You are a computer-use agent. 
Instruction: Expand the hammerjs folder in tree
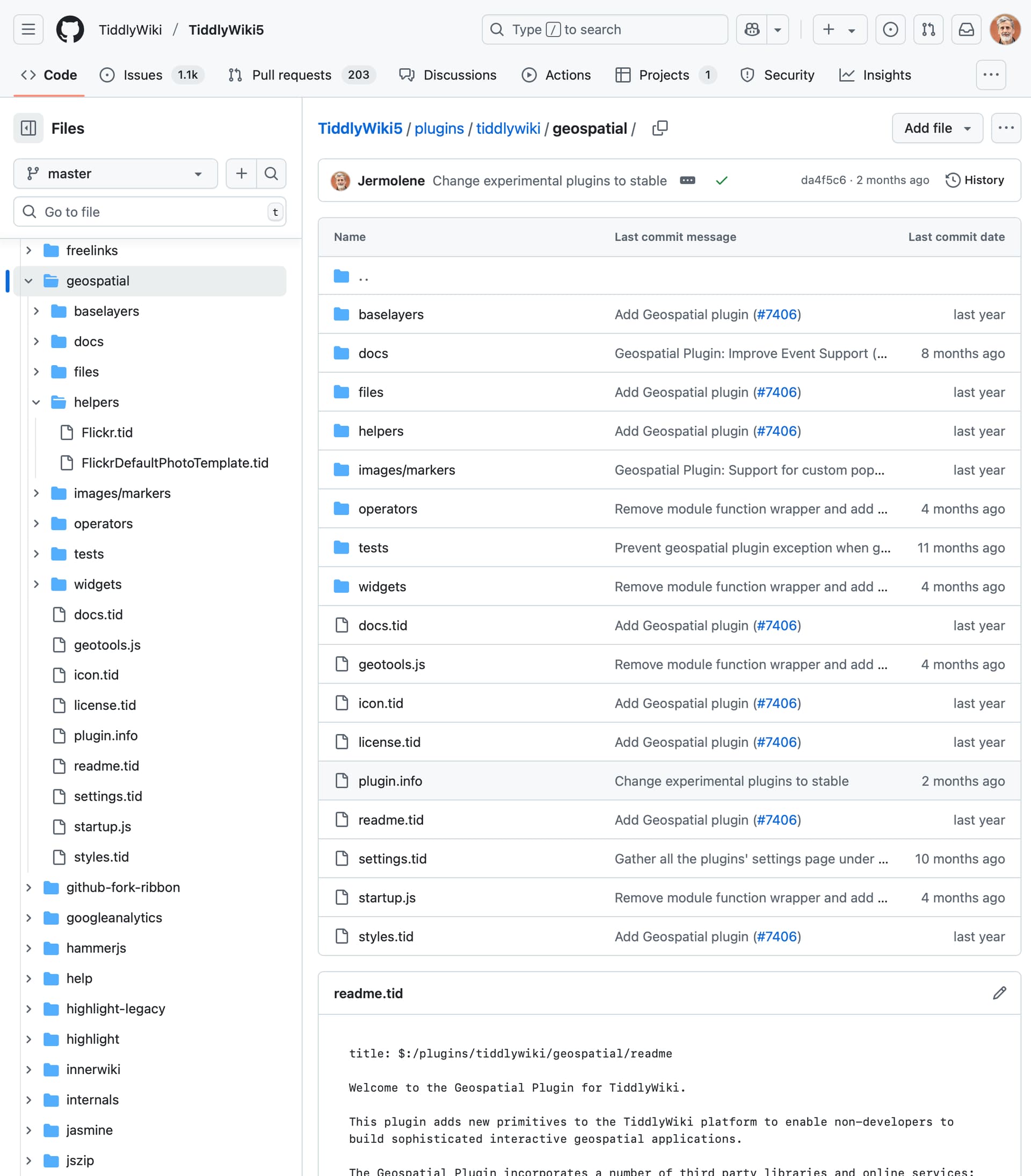click(x=28, y=948)
